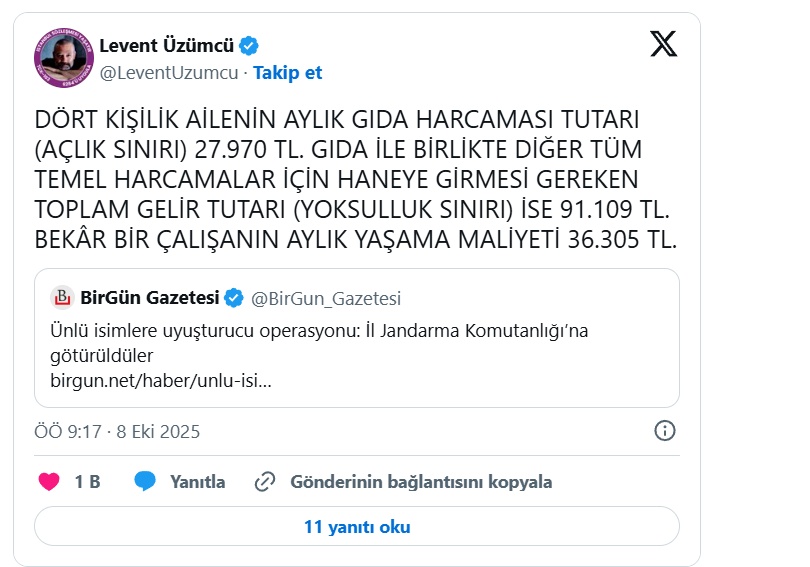The width and height of the screenshot is (810, 567).
Task: Click the BirGün Gazetesi account name
Action: [x=150, y=298]
